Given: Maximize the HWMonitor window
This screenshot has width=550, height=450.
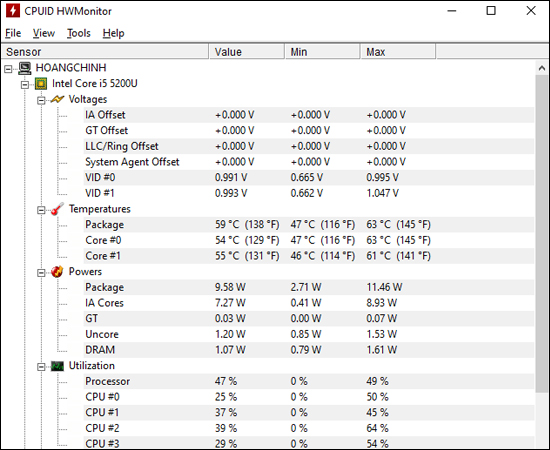Looking at the screenshot, I should pos(491,11).
